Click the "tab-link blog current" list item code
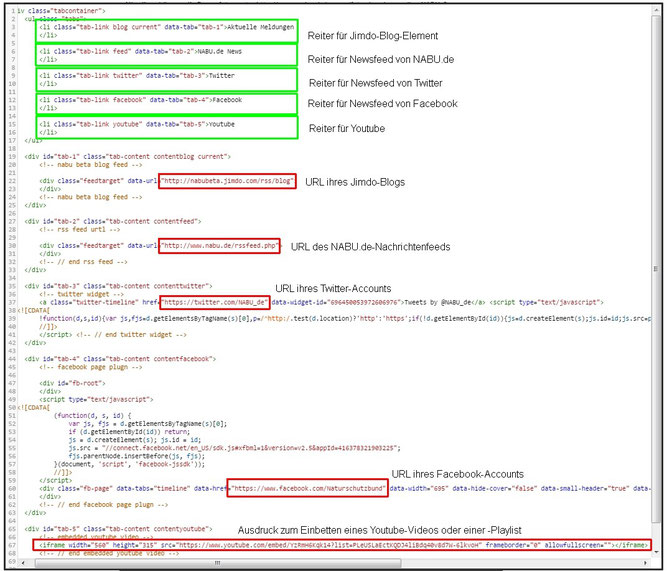 point(167,31)
